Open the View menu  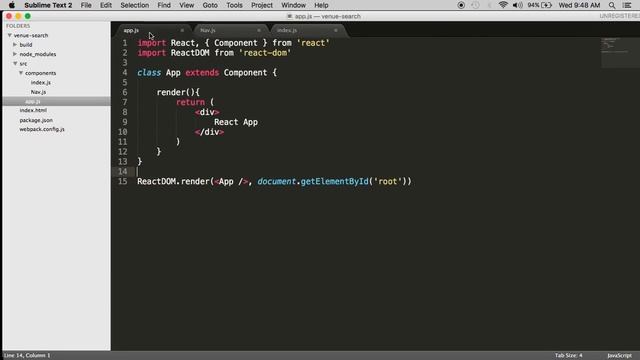(187, 5)
